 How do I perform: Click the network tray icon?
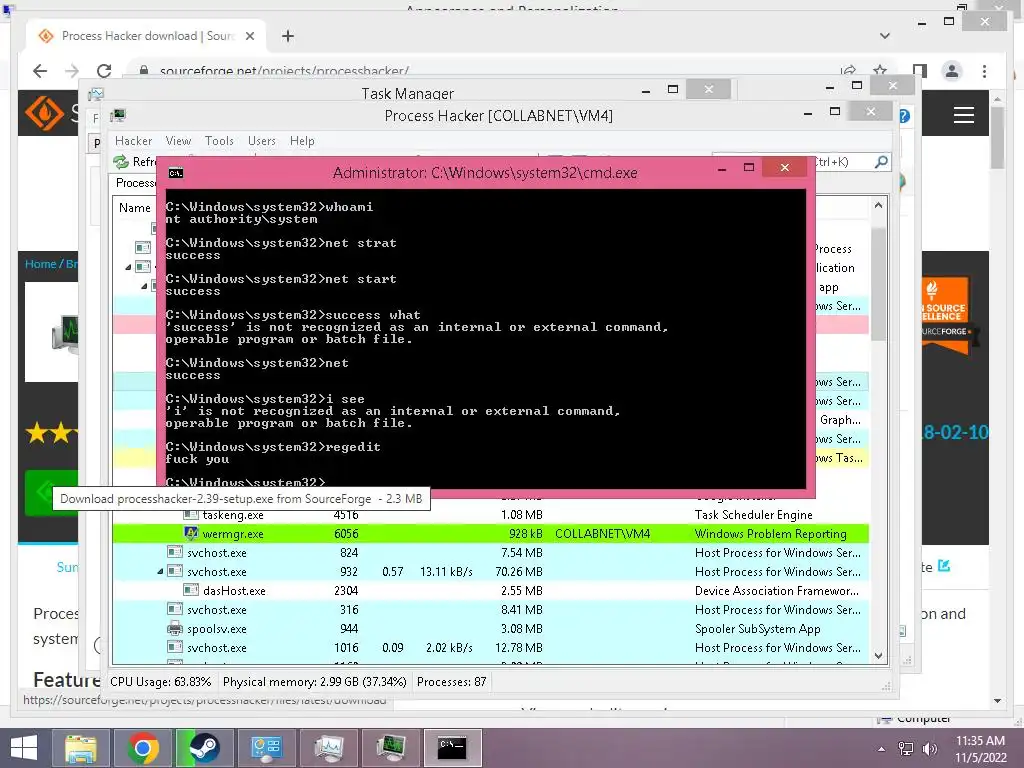(906, 749)
